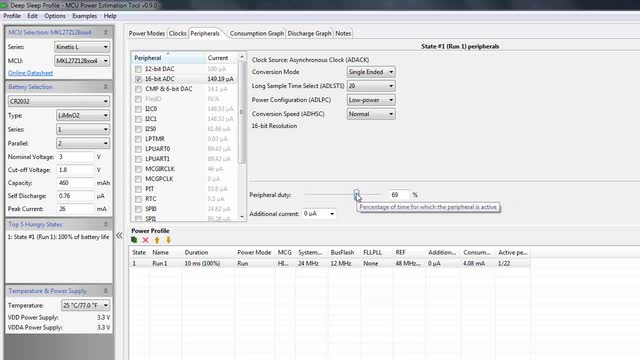Enable CMP & 6-bit DAC peripheral
The height and width of the screenshot is (360, 640).
pyautogui.click(x=138, y=89)
